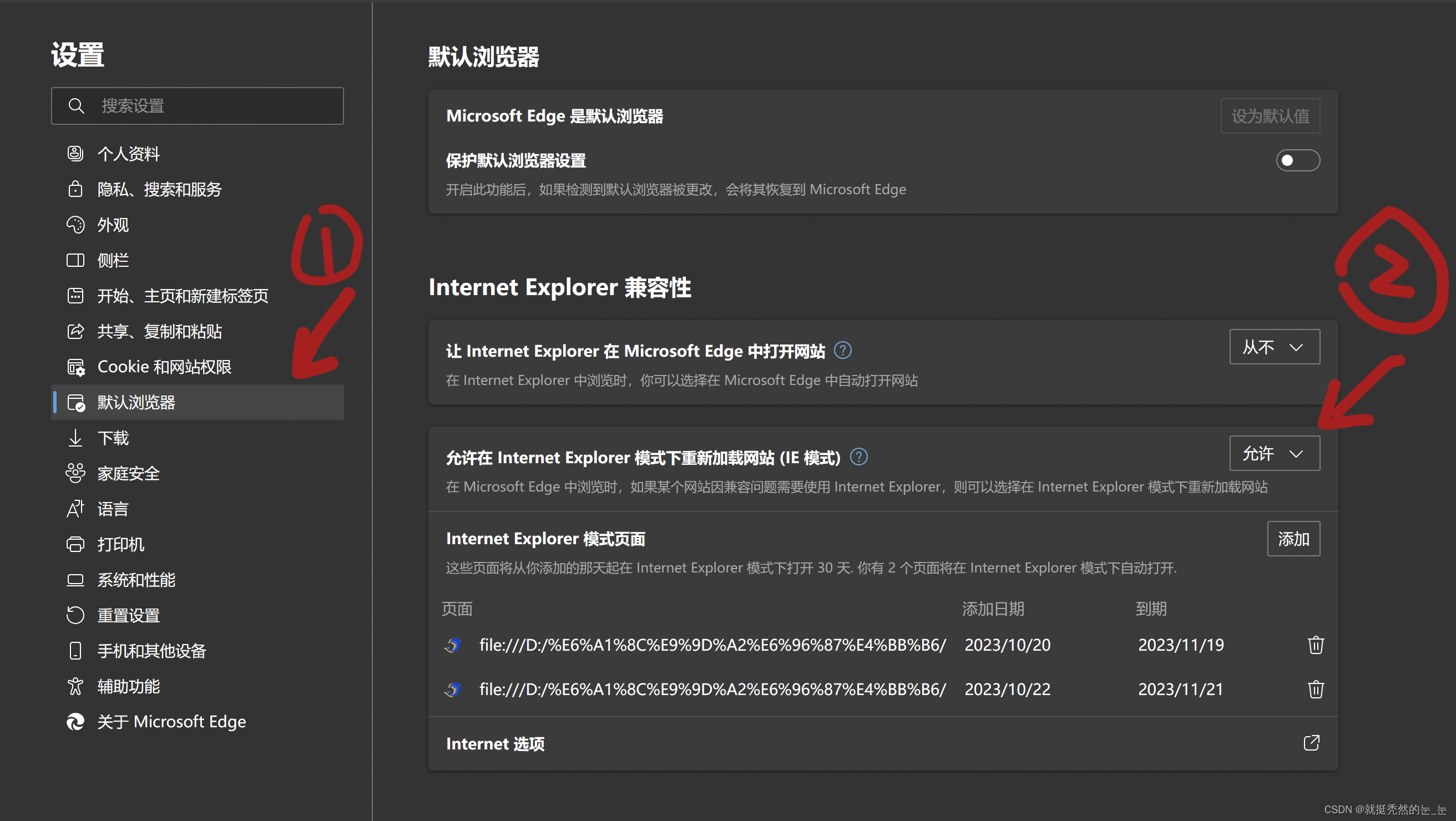Click help icon beside IE 模式 reload setting
This screenshot has height=821, width=1456.
coord(858,457)
